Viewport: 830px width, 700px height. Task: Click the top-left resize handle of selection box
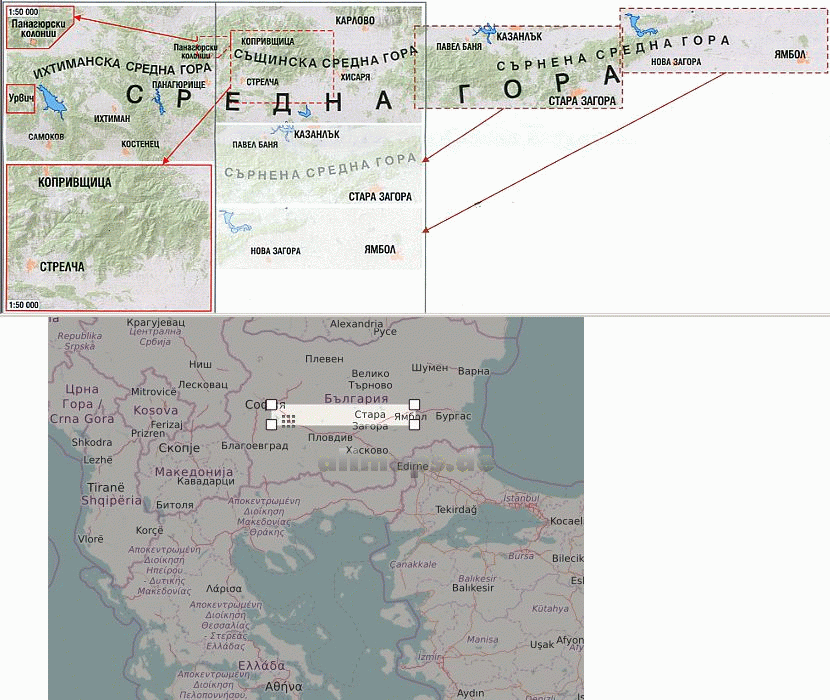pyautogui.click(x=271, y=405)
